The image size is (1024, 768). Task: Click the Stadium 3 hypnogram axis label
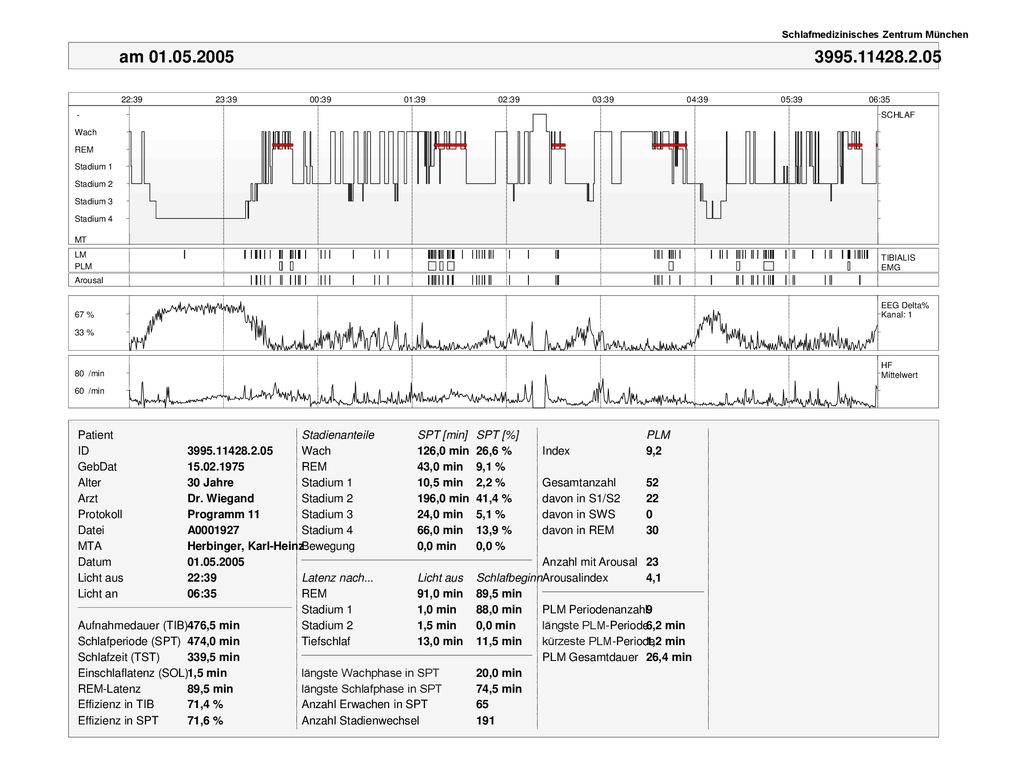click(x=93, y=202)
